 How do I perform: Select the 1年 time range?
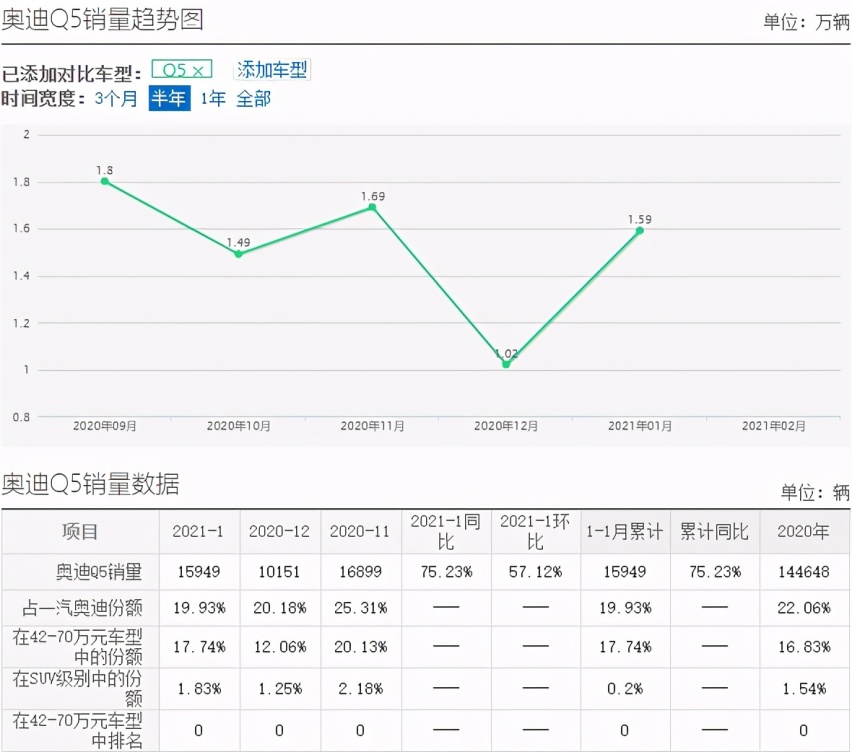coord(213,99)
